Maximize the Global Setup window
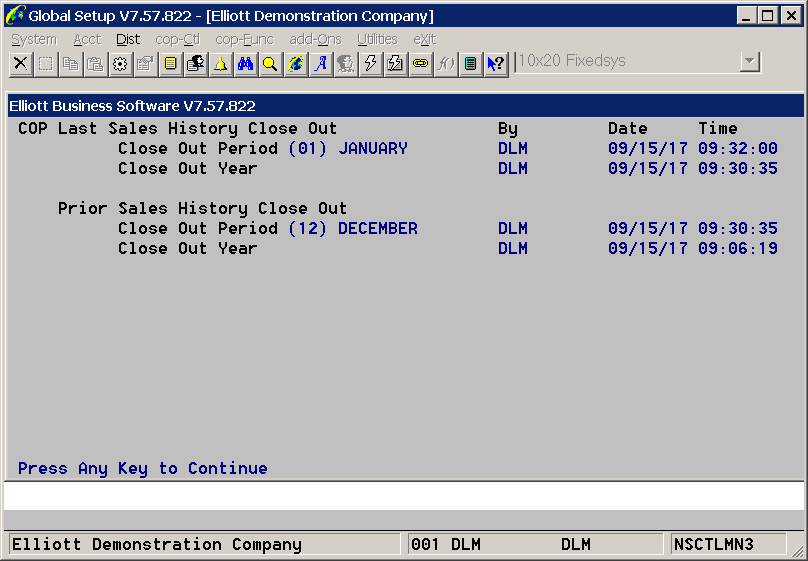The image size is (808, 561). click(768, 15)
